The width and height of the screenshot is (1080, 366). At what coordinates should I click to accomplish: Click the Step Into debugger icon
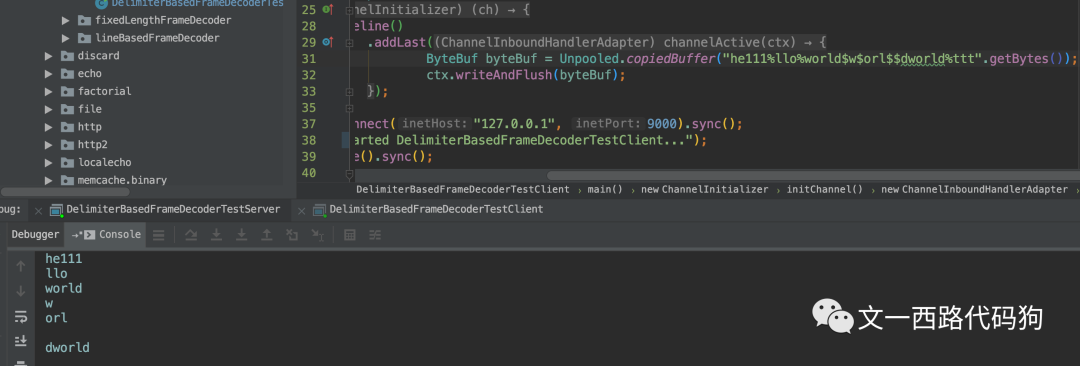[x=216, y=235]
